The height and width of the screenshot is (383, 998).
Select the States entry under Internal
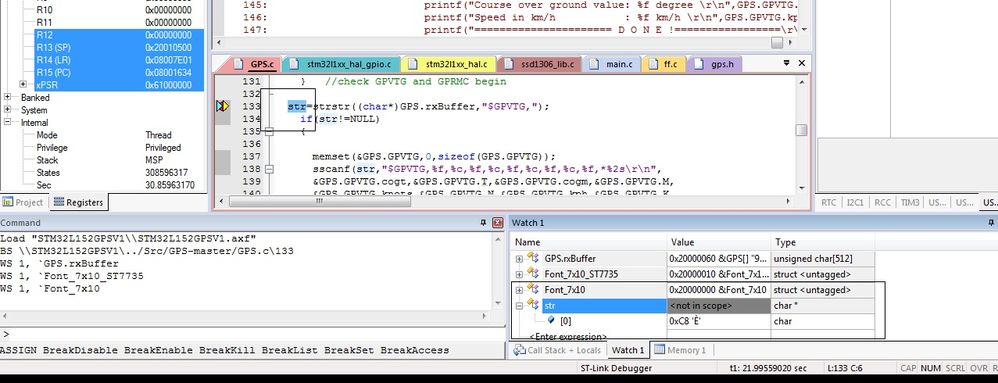point(119,172)
